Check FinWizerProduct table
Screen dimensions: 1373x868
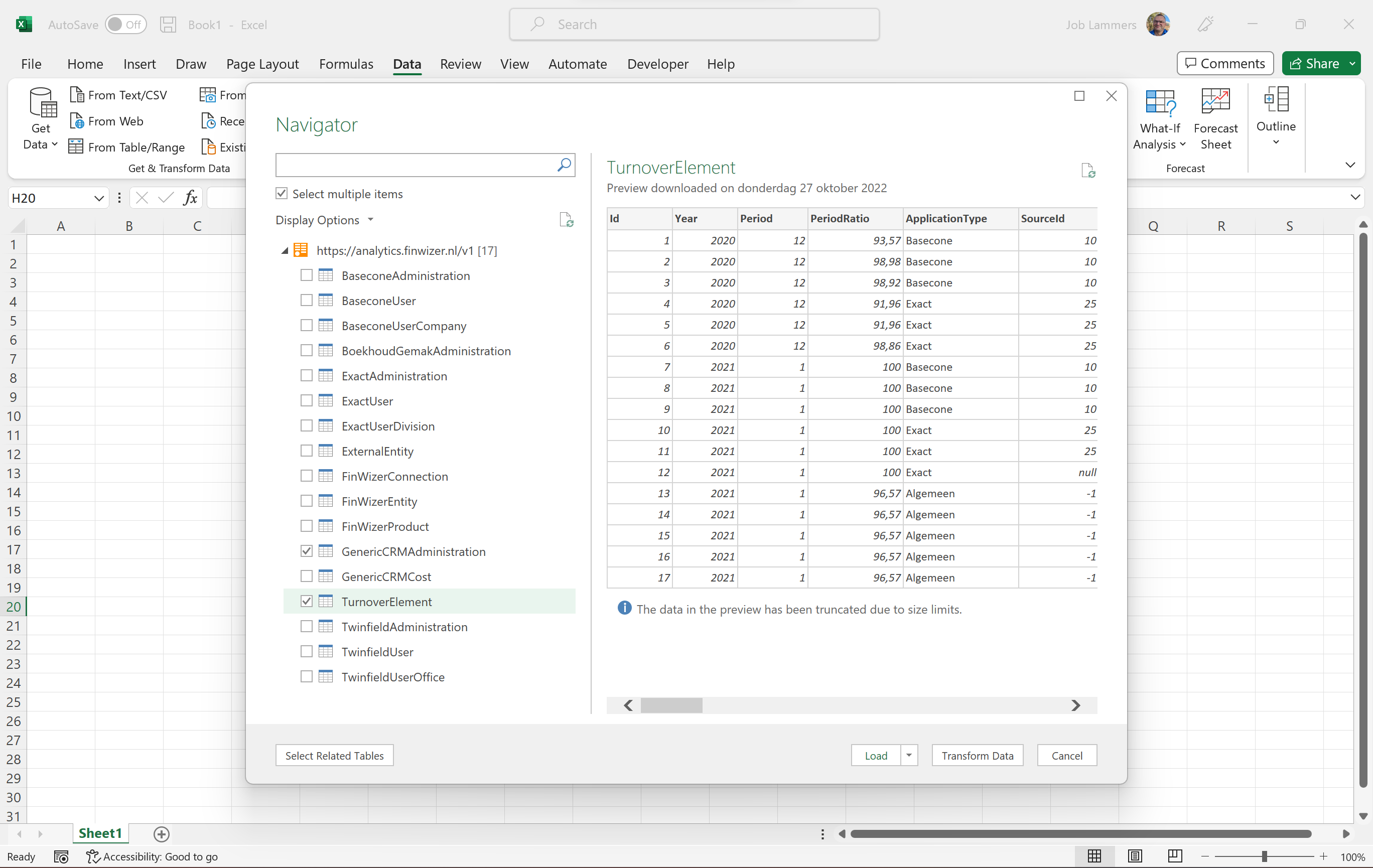click(306, 526)
